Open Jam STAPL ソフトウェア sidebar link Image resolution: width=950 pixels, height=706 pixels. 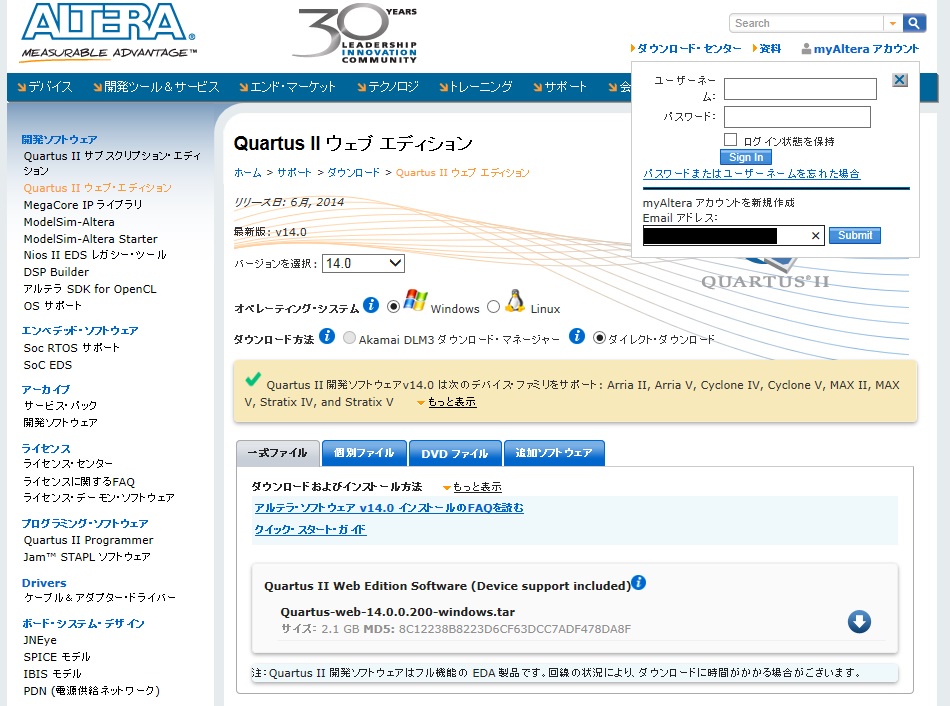point(87,557)
